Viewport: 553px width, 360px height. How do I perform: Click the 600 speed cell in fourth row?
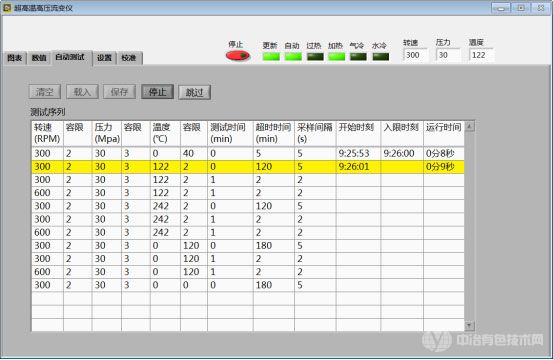48,193
